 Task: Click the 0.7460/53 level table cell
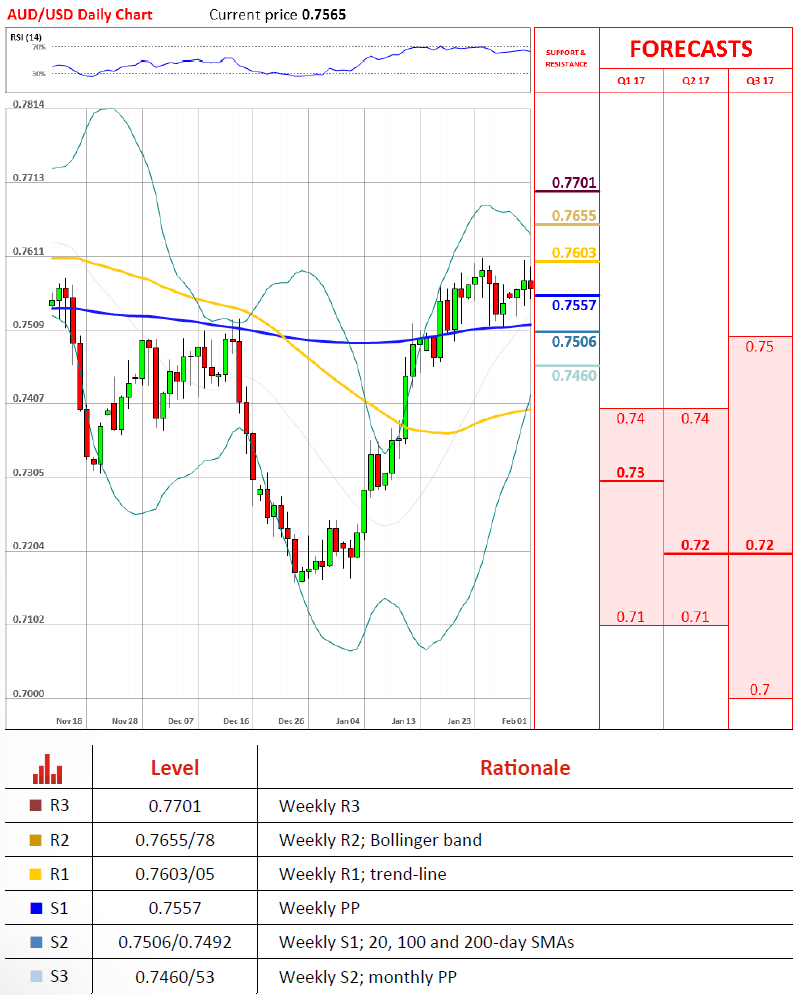pyautogui.click(x=175, y=977)
